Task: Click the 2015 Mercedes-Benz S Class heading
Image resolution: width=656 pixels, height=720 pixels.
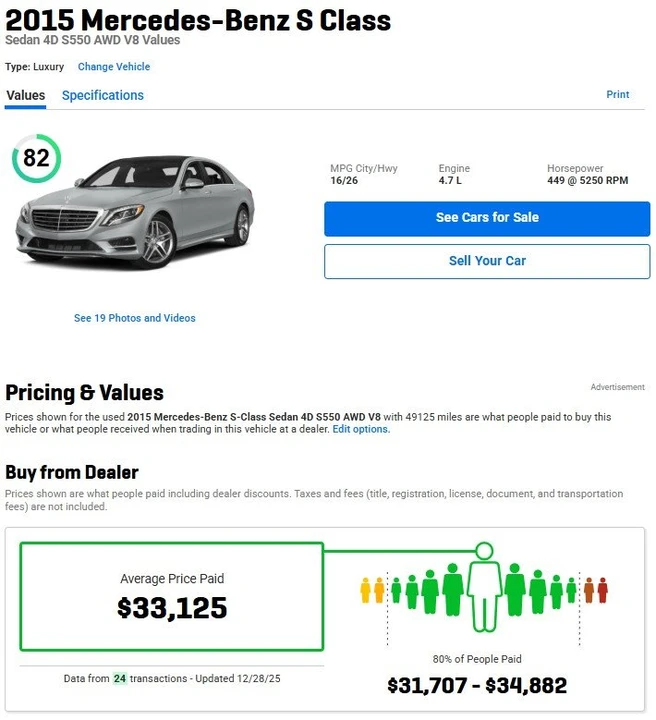Action: [198, 20]
